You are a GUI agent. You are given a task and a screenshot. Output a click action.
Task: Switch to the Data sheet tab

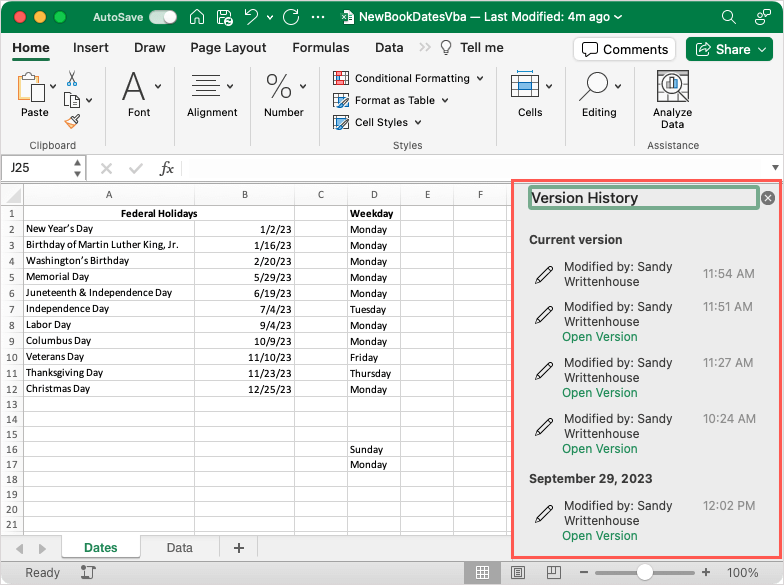[x=180, y=548]
